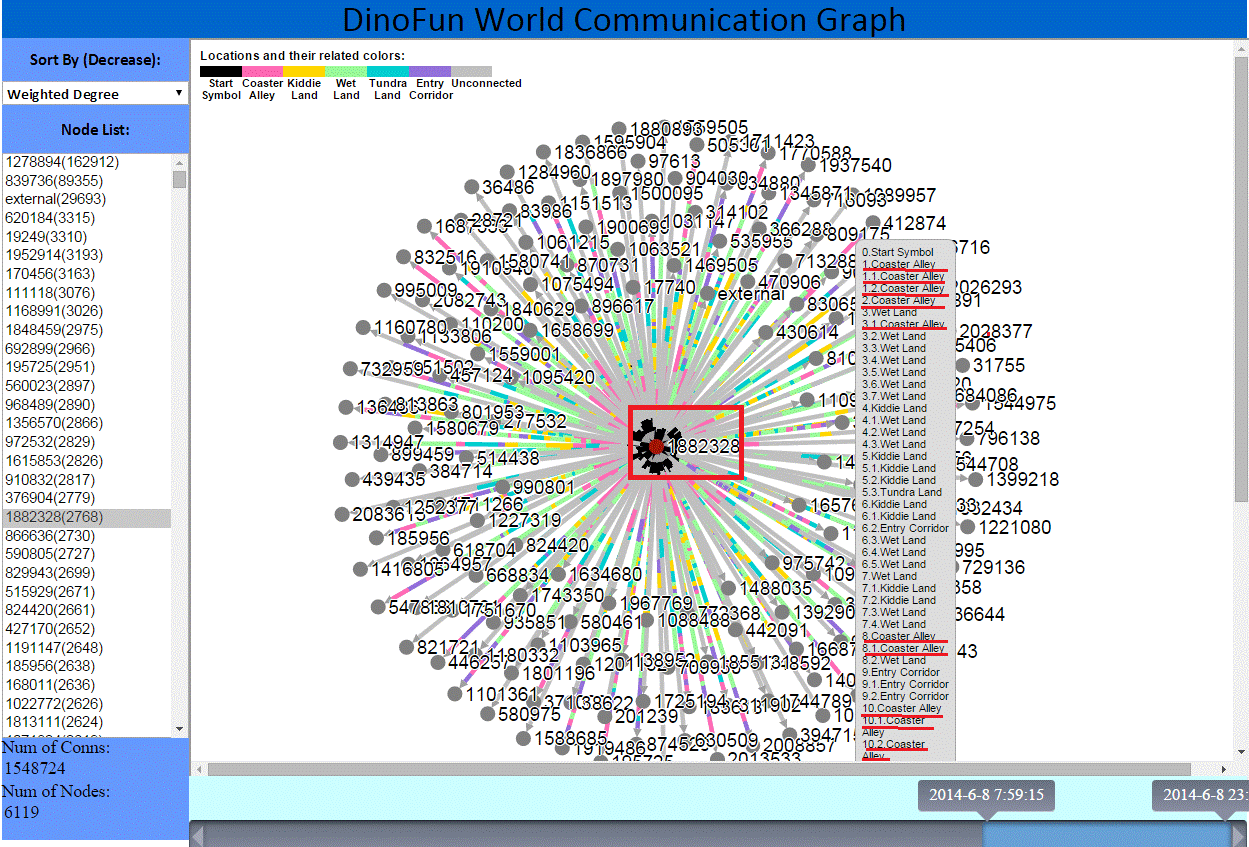Click the purple Entry Corridor legend swatch

pyautogui.click(x=430, y=71)
